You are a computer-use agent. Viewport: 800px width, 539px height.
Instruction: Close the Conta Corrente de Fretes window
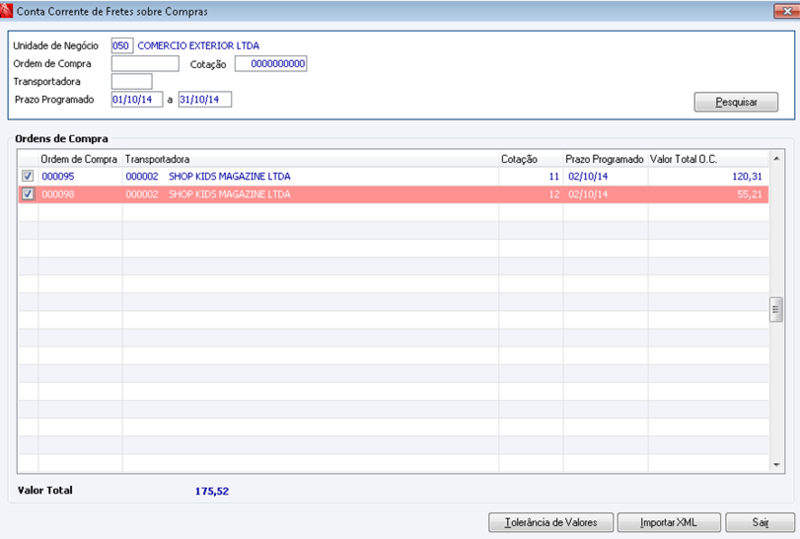pos(786,11)
